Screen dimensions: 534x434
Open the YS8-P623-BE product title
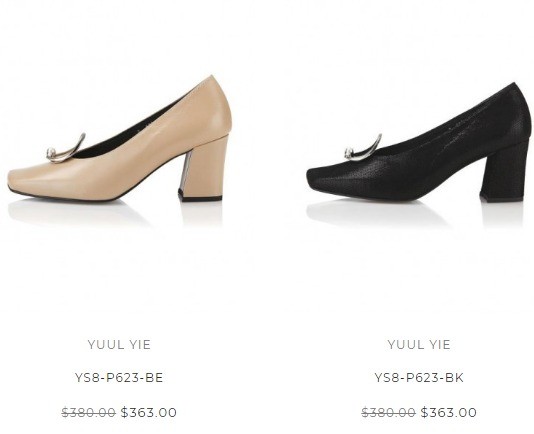point(119,378)
